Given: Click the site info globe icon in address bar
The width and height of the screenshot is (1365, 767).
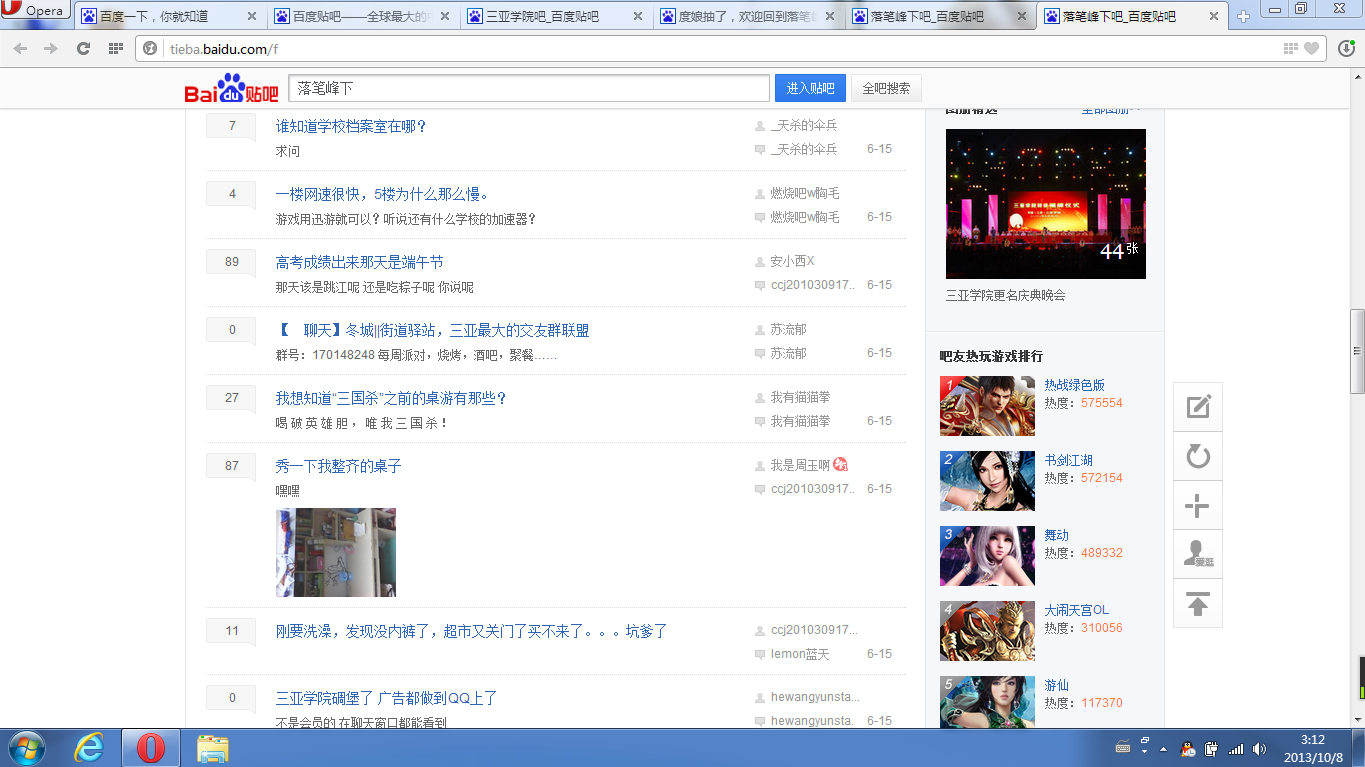Looking at the screenshot, I should pos(150,49).
